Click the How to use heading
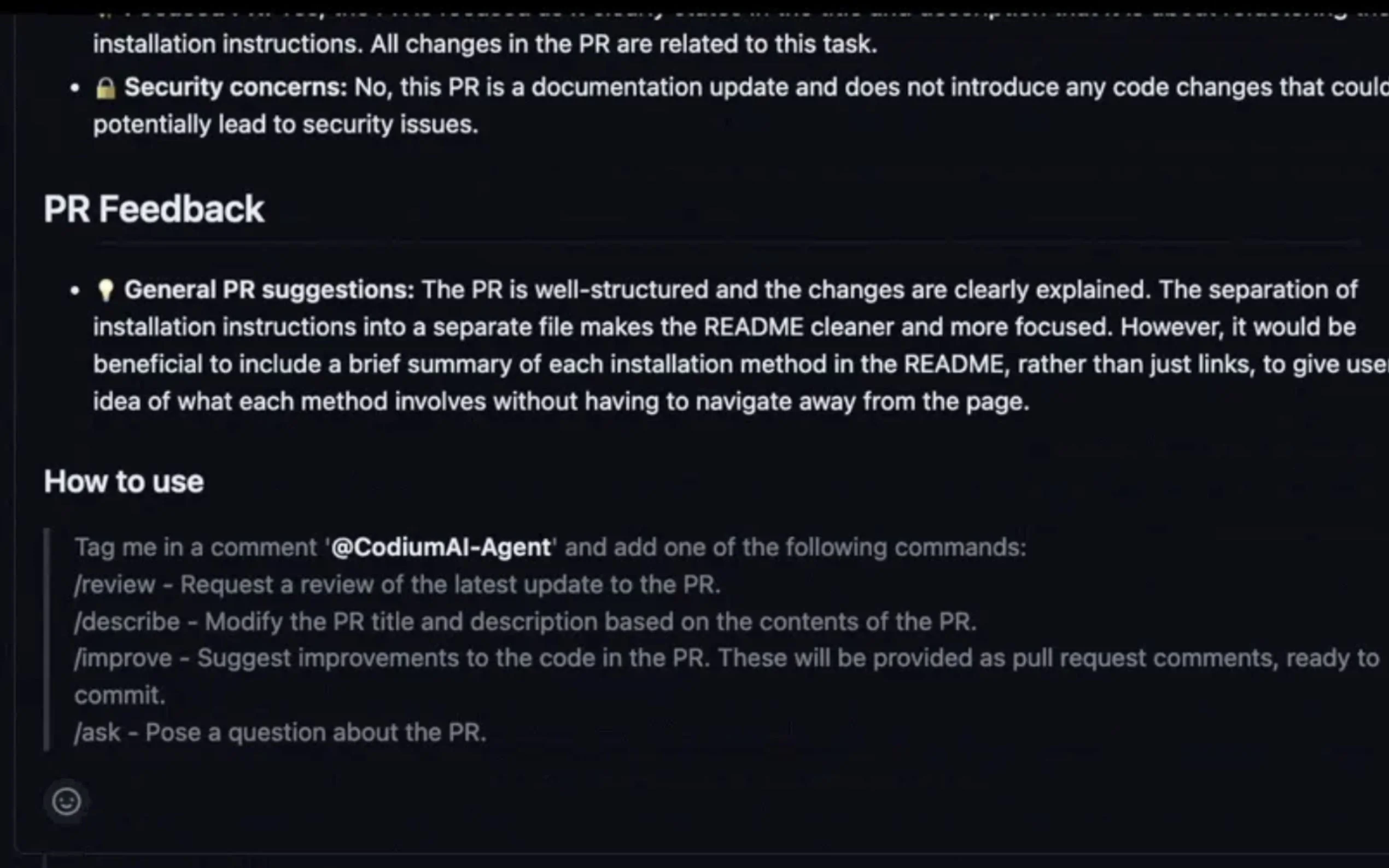 (124, 481)
